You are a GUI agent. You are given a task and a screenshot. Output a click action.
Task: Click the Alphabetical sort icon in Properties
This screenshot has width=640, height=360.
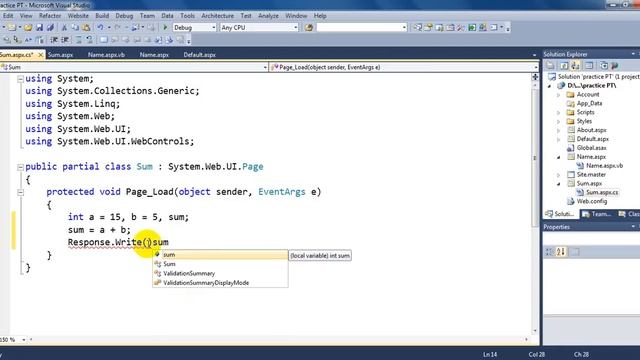coord(561,252)
